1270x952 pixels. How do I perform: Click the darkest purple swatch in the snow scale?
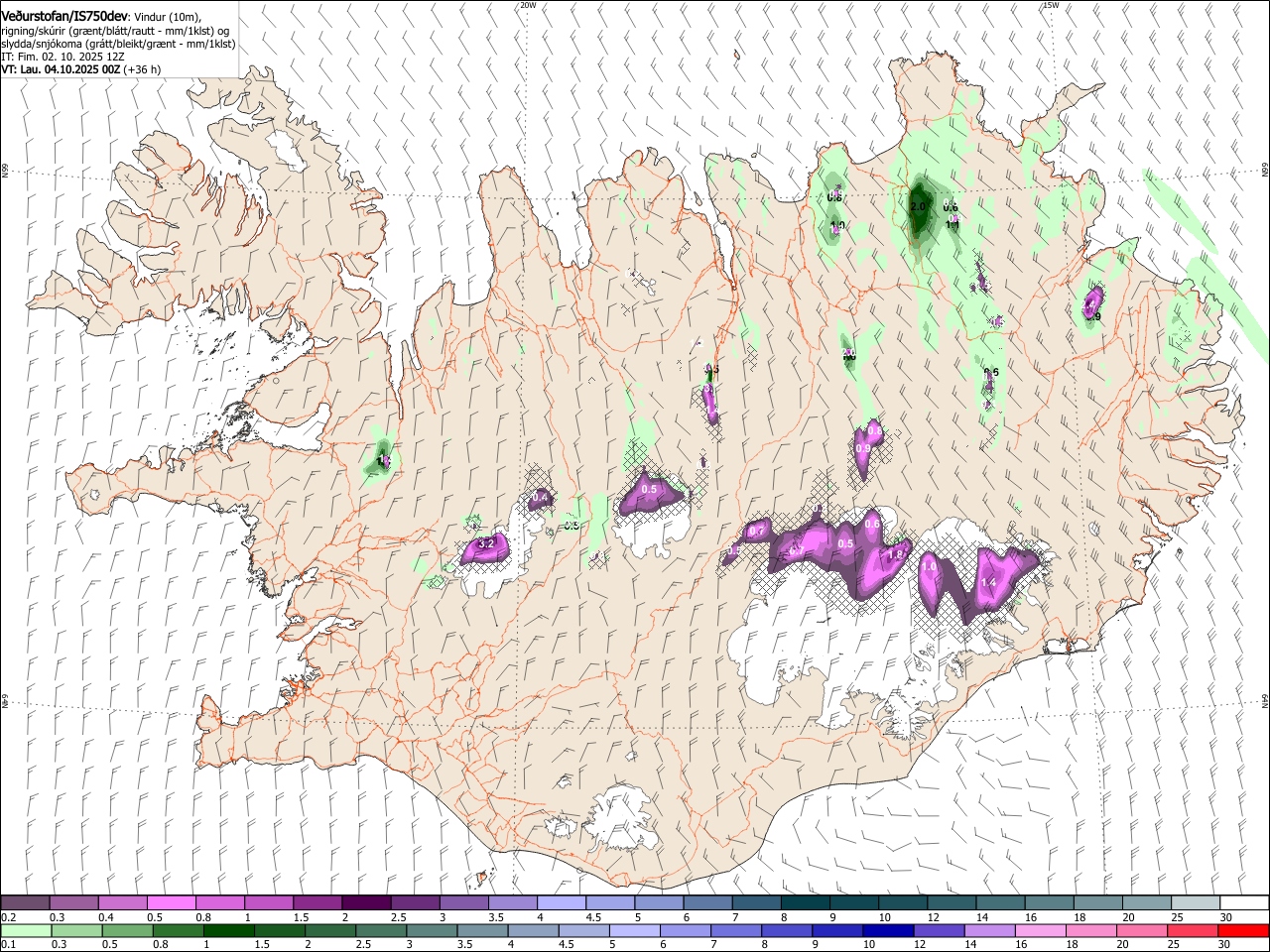tap(365, 902)
